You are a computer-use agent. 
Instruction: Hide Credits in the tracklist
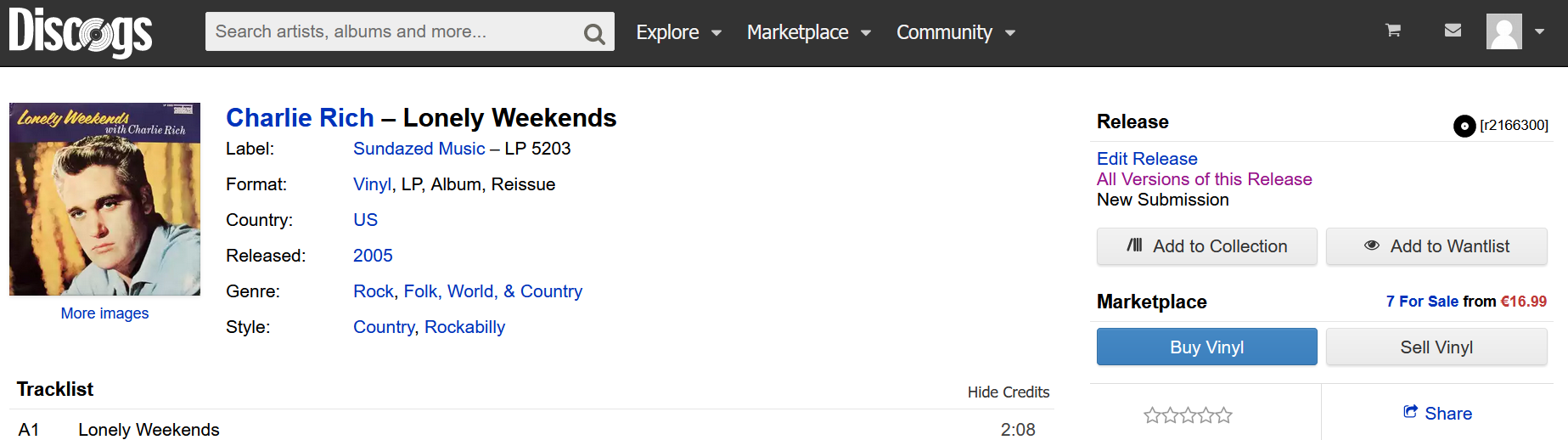1009,392
